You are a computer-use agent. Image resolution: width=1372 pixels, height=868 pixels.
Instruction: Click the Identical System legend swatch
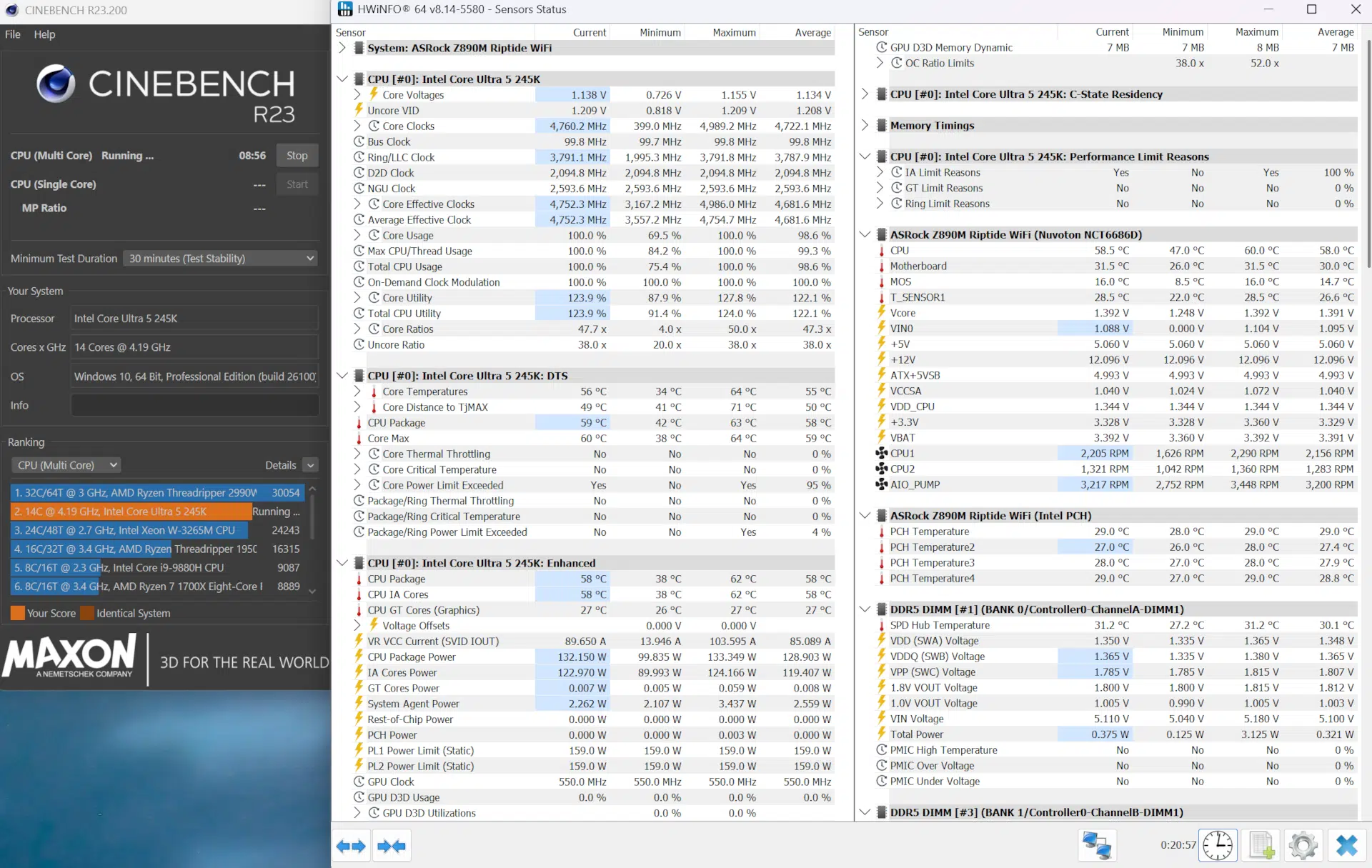tap(87, 613)
